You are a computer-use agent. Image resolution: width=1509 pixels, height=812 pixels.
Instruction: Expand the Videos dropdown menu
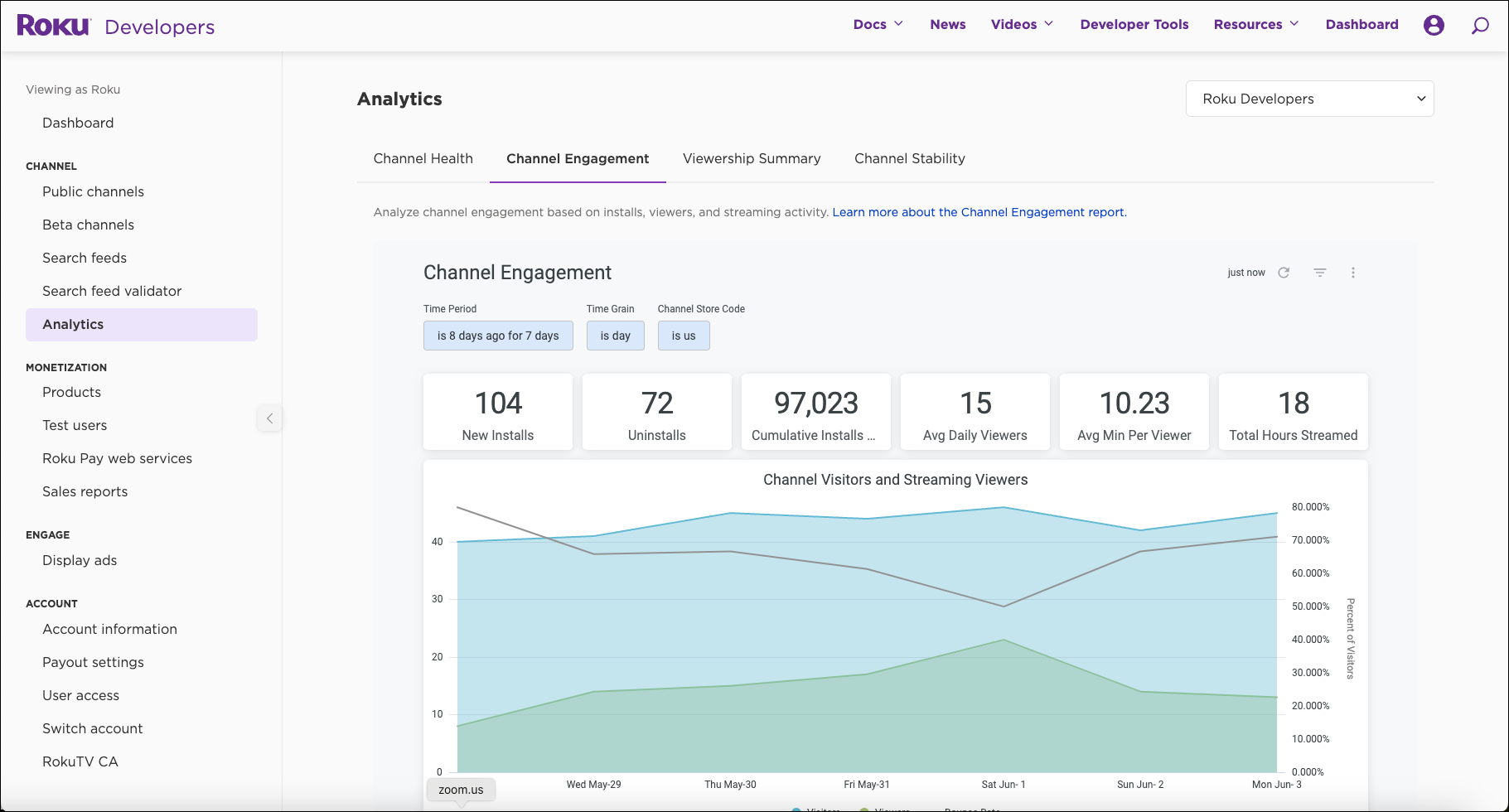click(1022, 25)
